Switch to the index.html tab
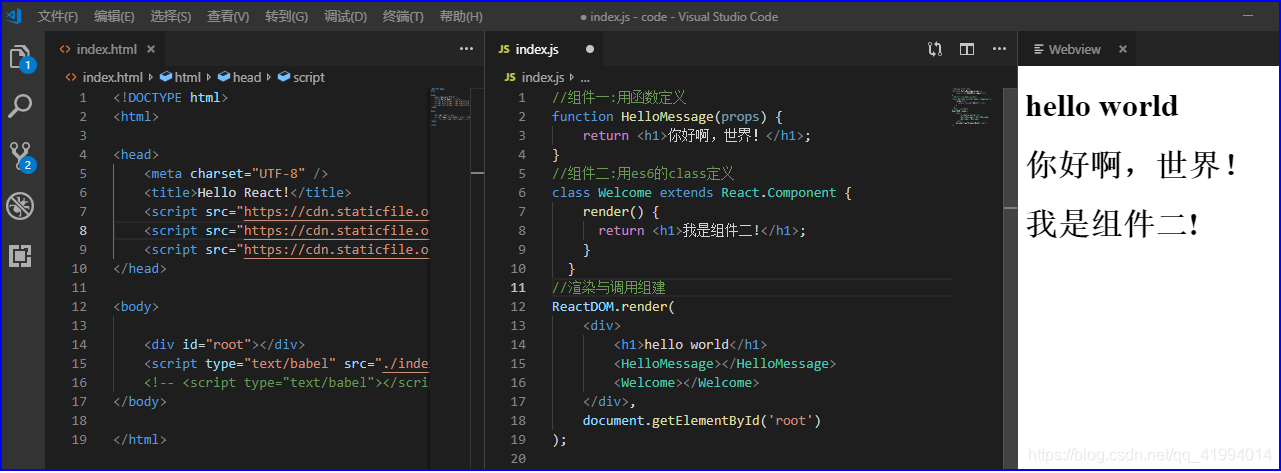Viewport: 1281px width, 473px height. tap(106, 49)
